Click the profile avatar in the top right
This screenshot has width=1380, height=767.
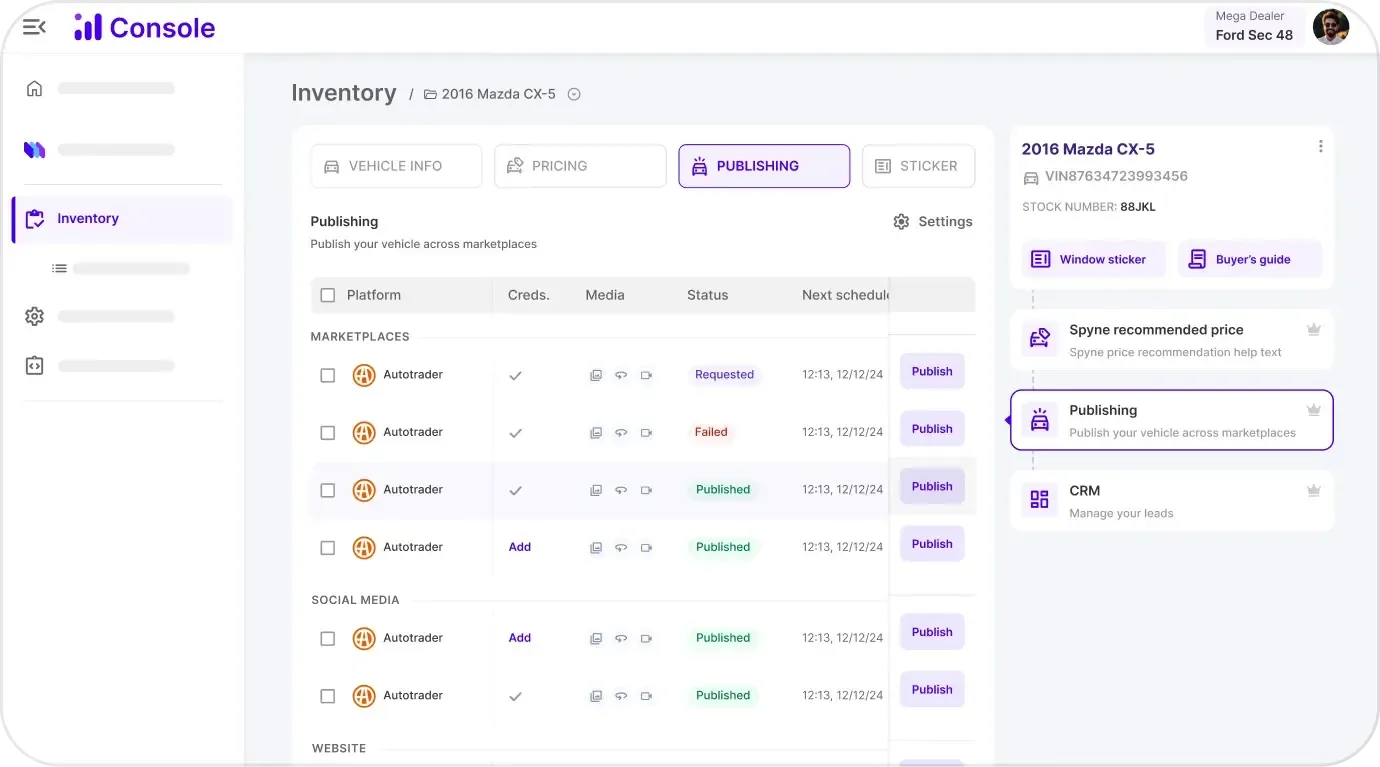(1331, 26)
